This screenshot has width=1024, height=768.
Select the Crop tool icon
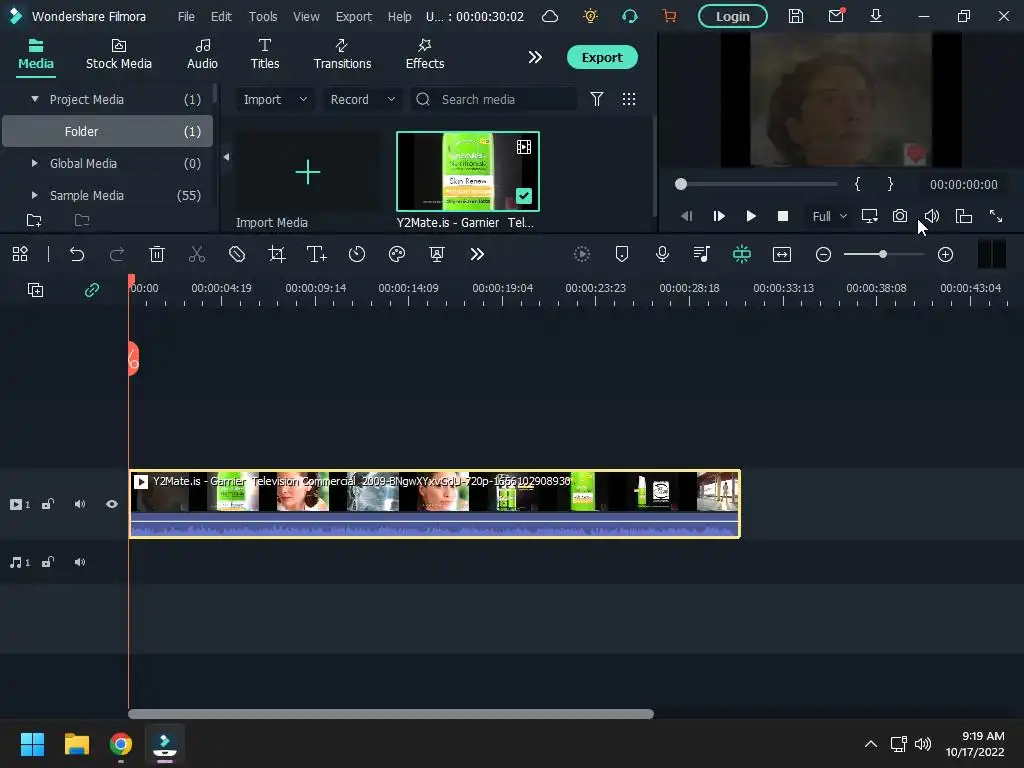coord(277,254)
